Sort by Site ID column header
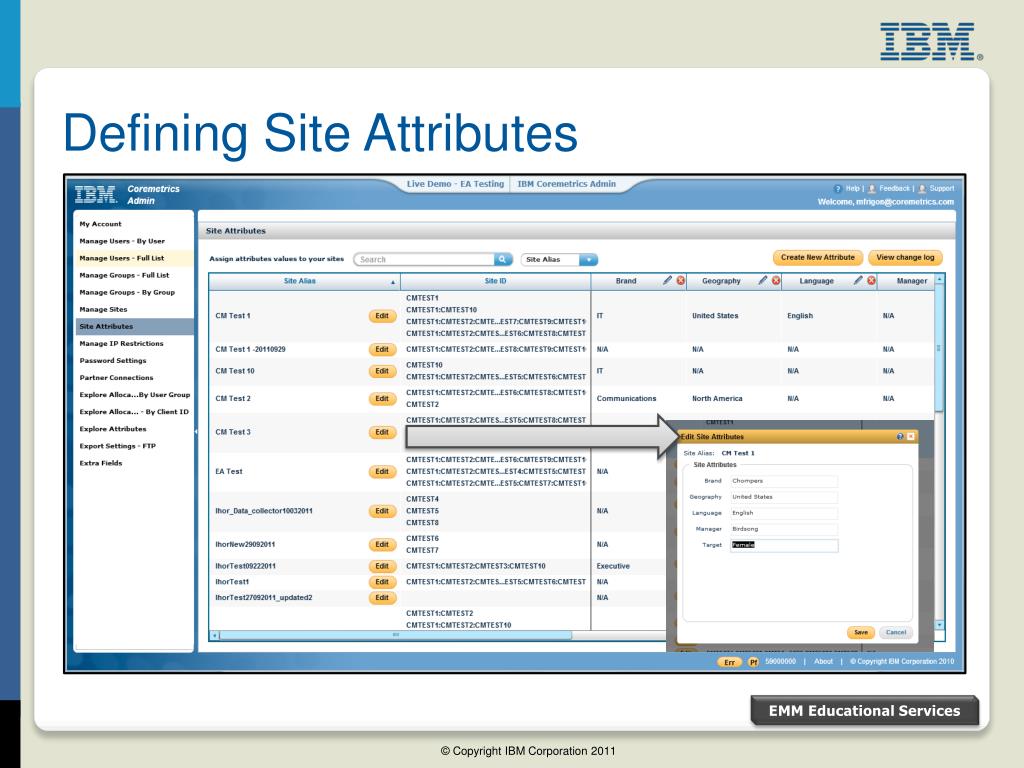Screen dimensions: 1024x768 click(495, 281)
